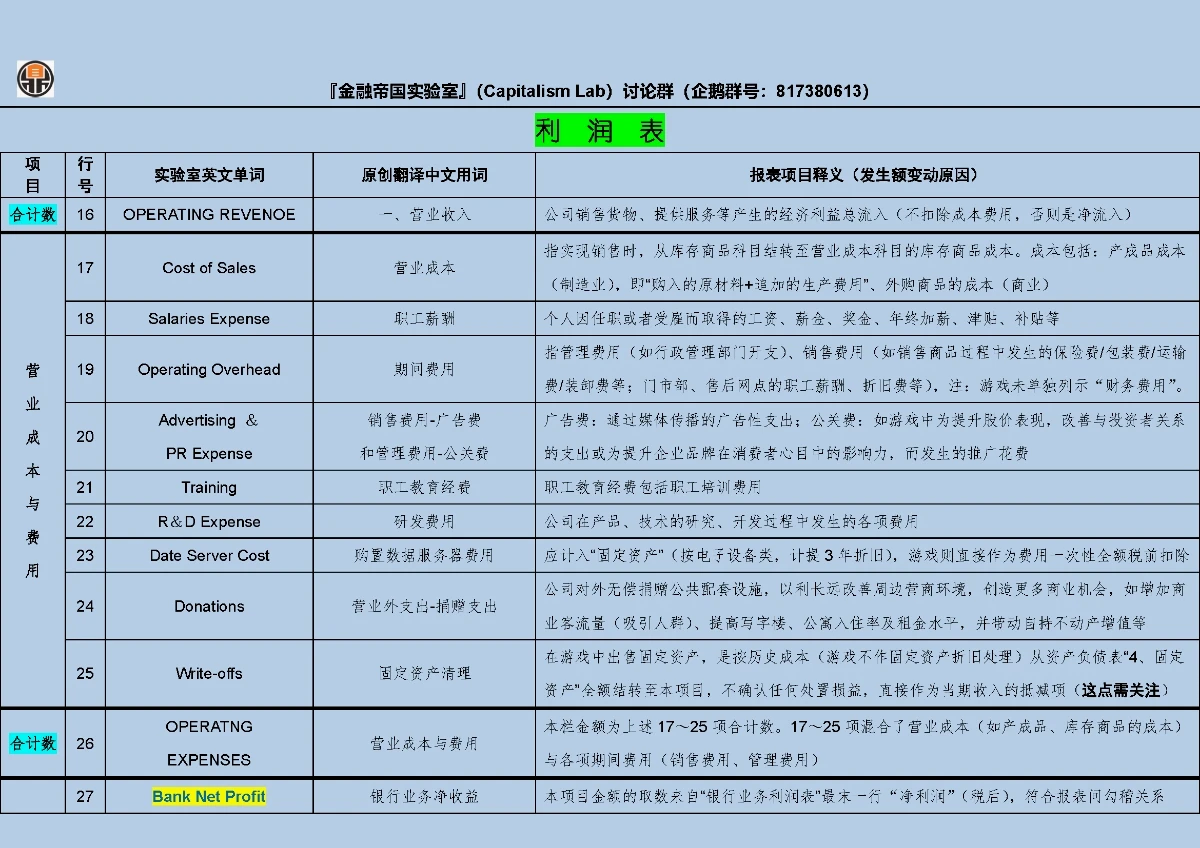Select the vertical 营业成本与费用 merged cell
This screenshot has height=848, width=1200.
coord(33,470)
